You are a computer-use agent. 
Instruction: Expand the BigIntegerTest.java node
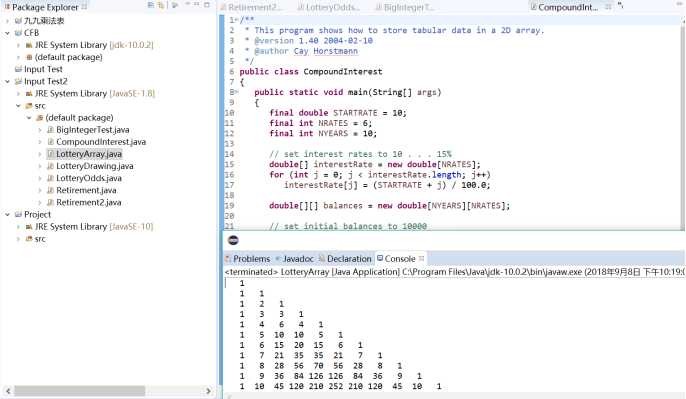39,130
